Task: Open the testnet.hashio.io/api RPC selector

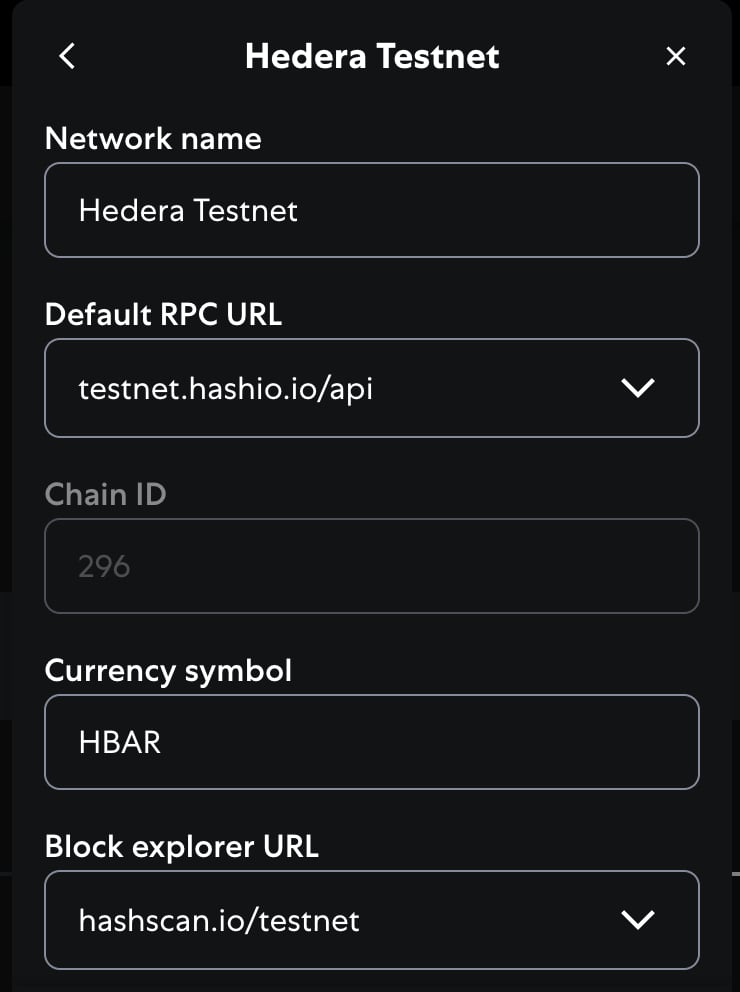Action: pos(372,388)
